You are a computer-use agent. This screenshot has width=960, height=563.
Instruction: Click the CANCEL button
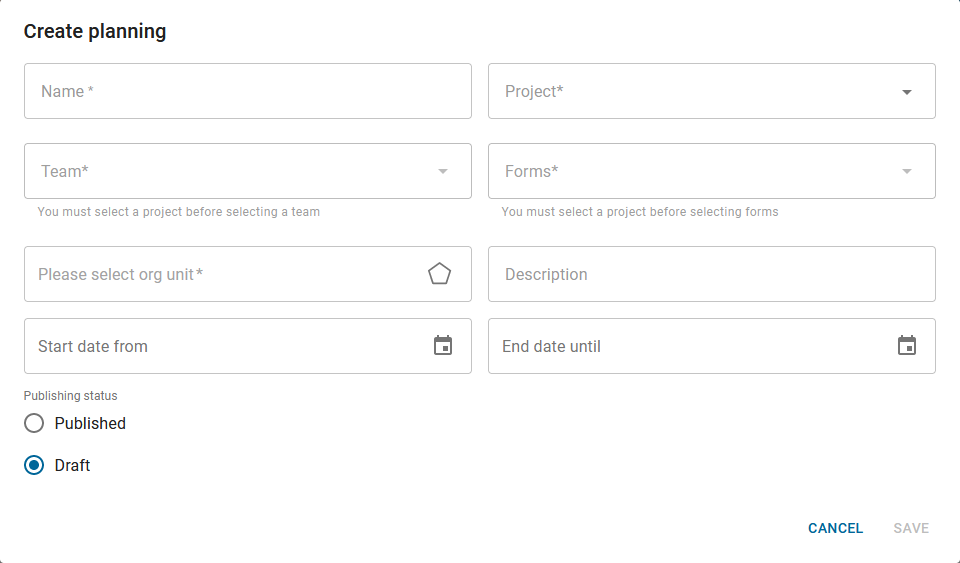(x=835, y=528)
